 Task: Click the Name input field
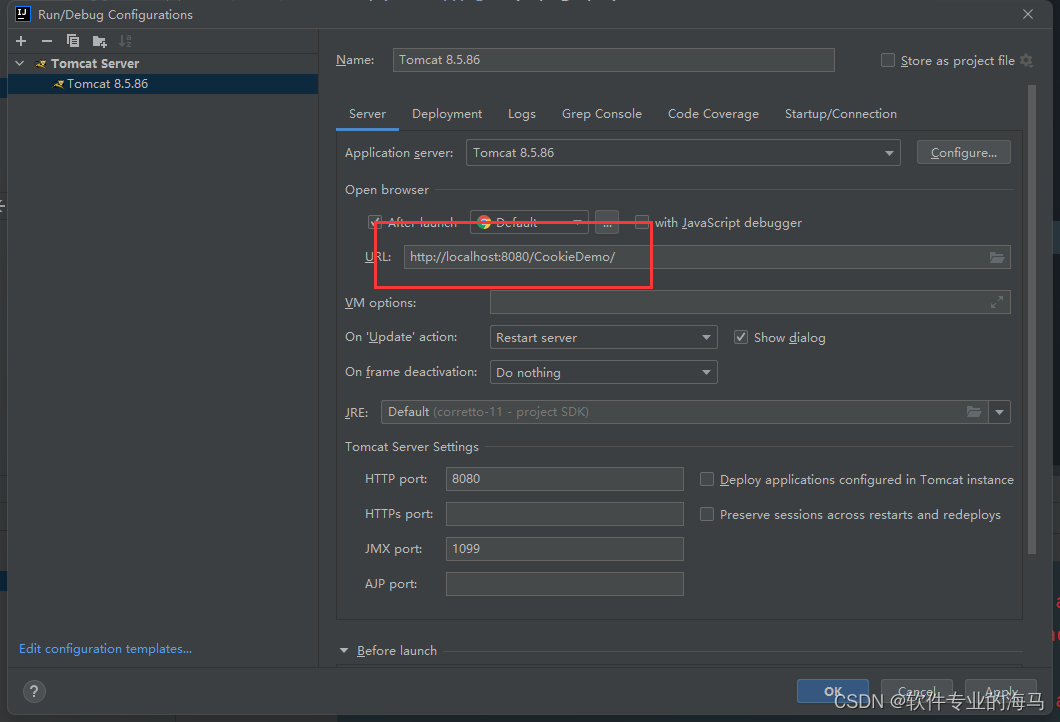tap(613, 59)
